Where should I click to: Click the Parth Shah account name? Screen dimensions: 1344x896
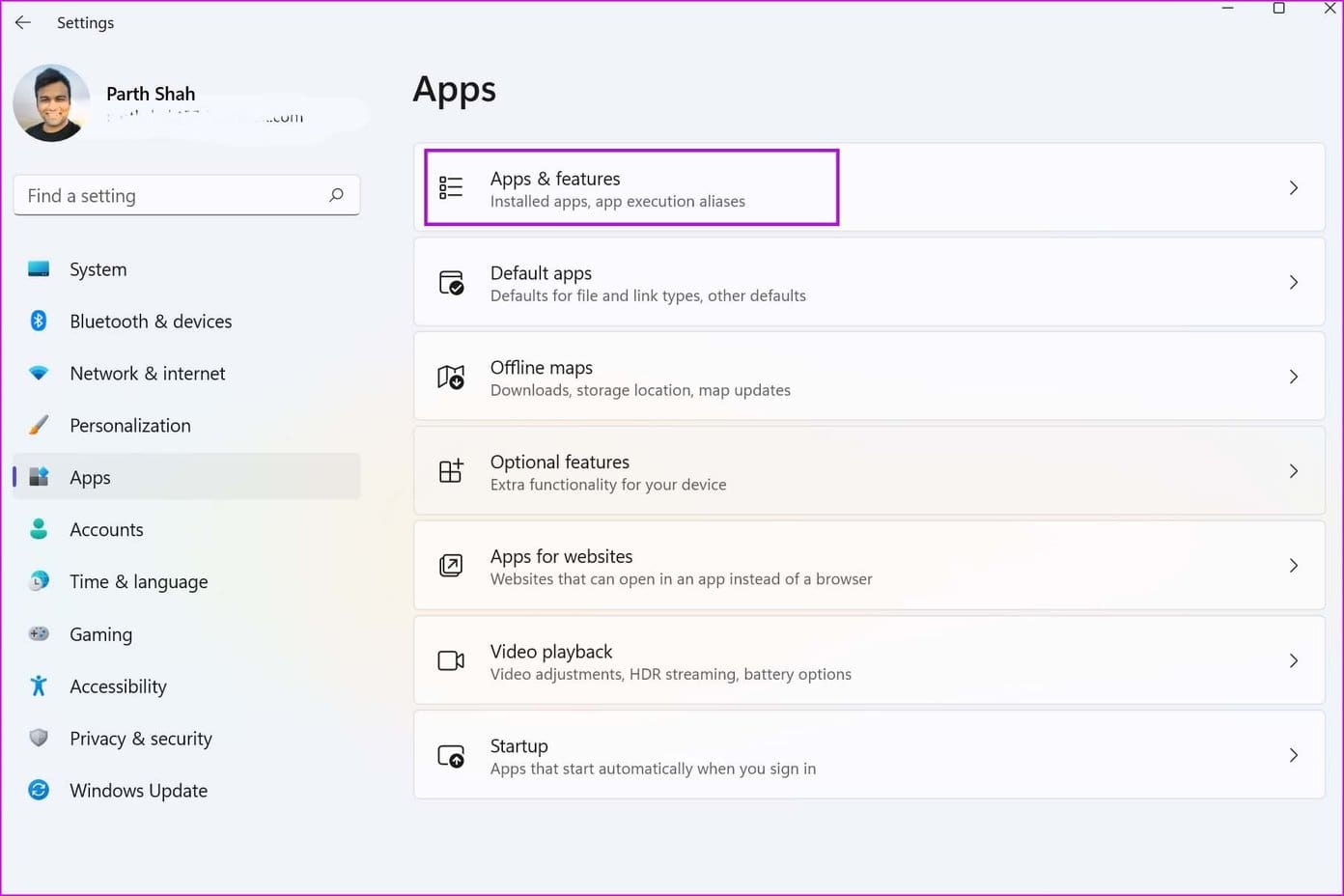pos(151,94)
